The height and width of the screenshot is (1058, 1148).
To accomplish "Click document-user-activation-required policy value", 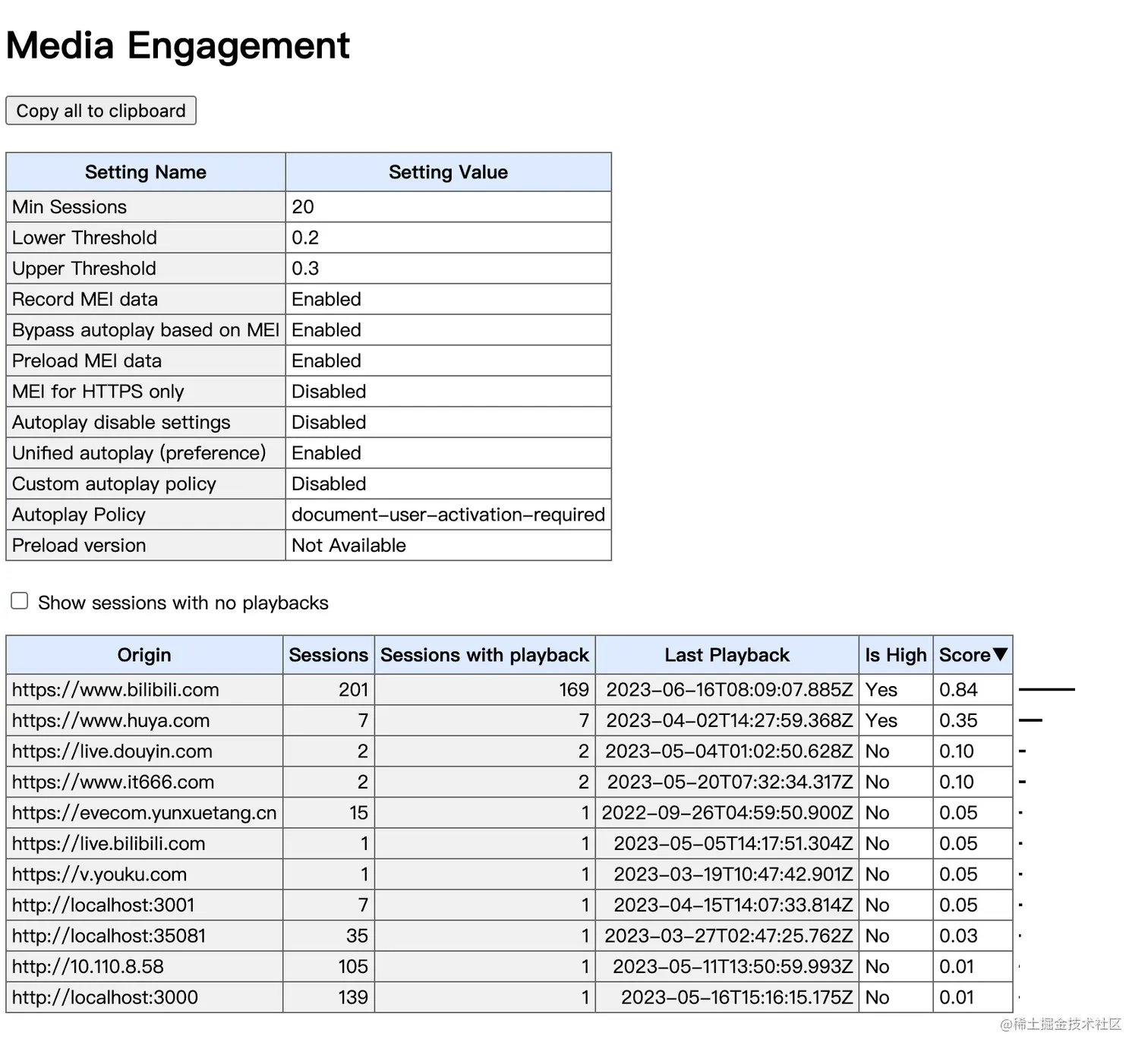I will [448, 515].
